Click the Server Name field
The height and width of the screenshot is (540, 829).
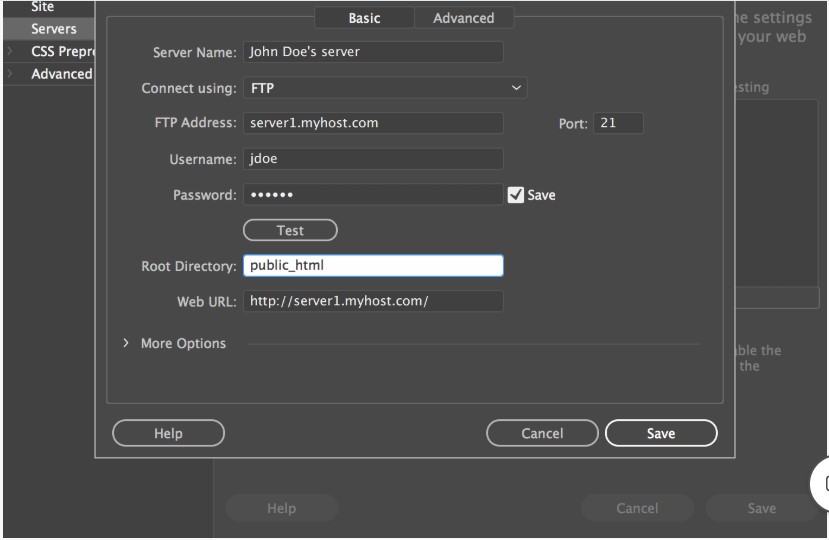pyautogui.click(x=373, y=52)
